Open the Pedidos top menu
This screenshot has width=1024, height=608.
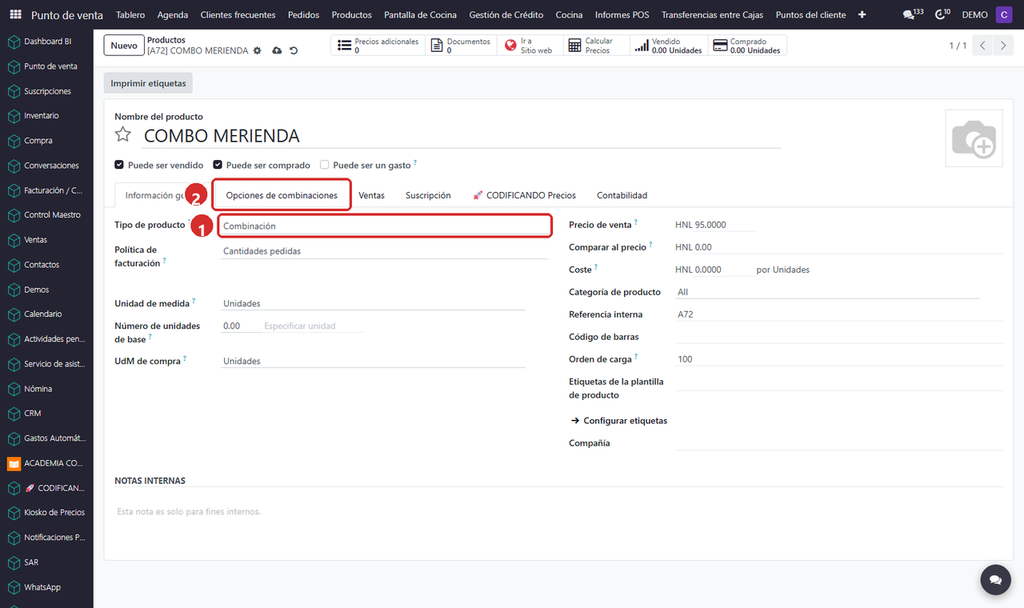point(304,14)
